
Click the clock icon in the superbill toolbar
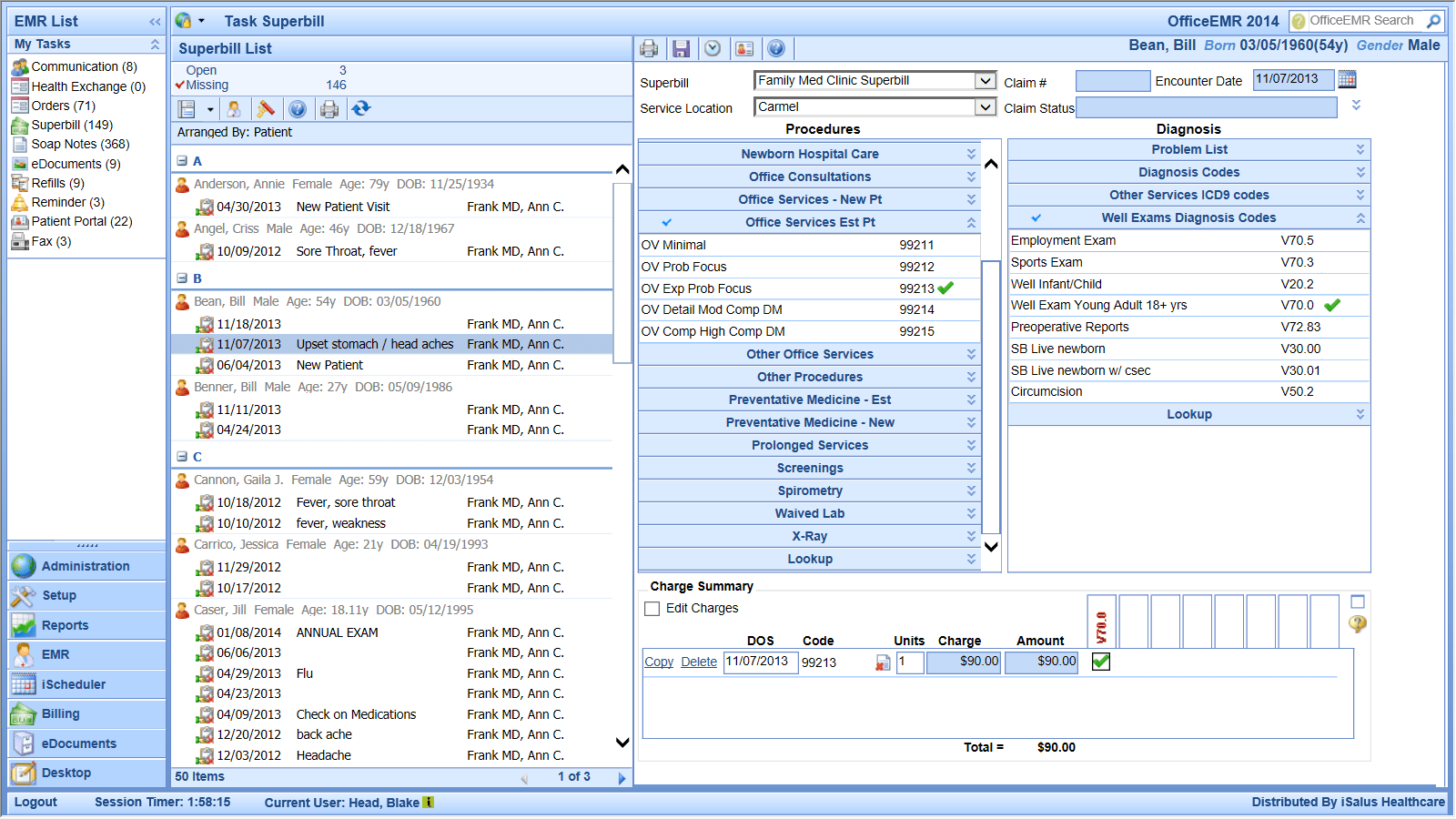coord(713,48)
